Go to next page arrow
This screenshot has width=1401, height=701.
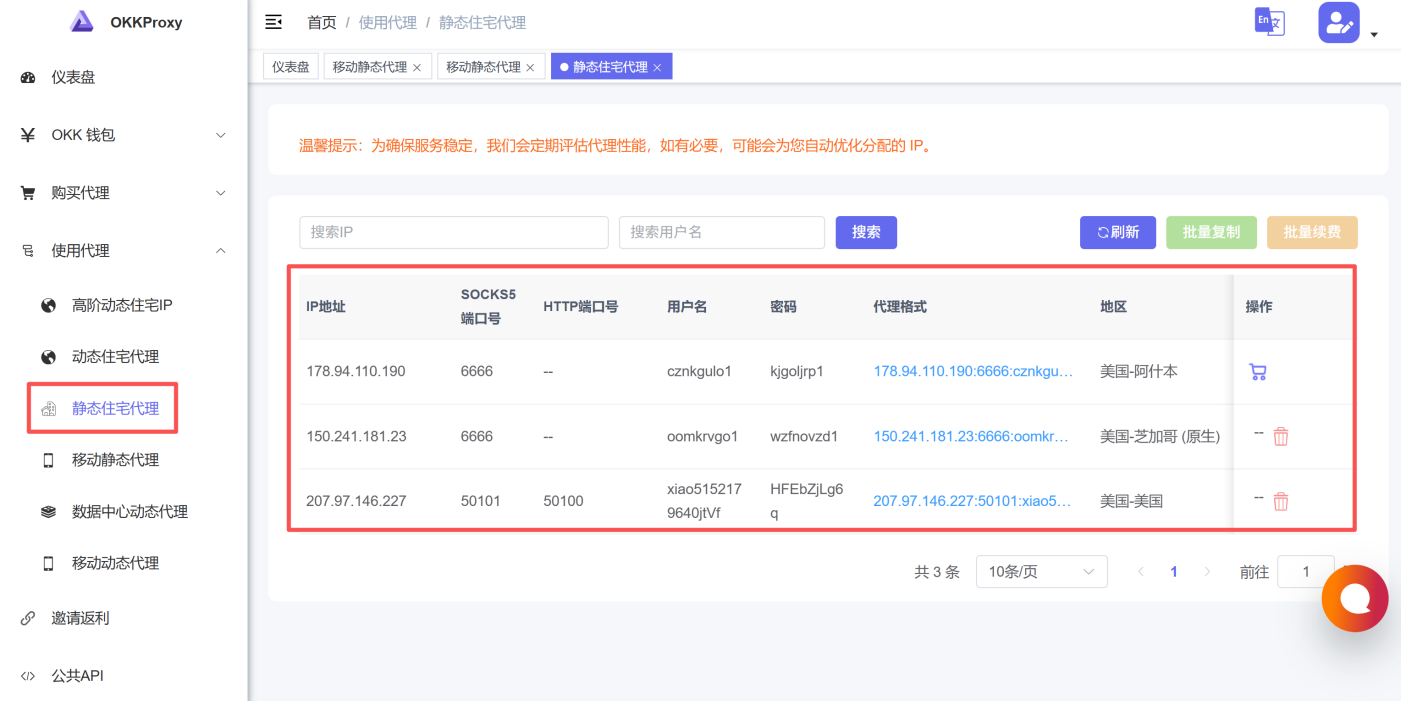1207,572
